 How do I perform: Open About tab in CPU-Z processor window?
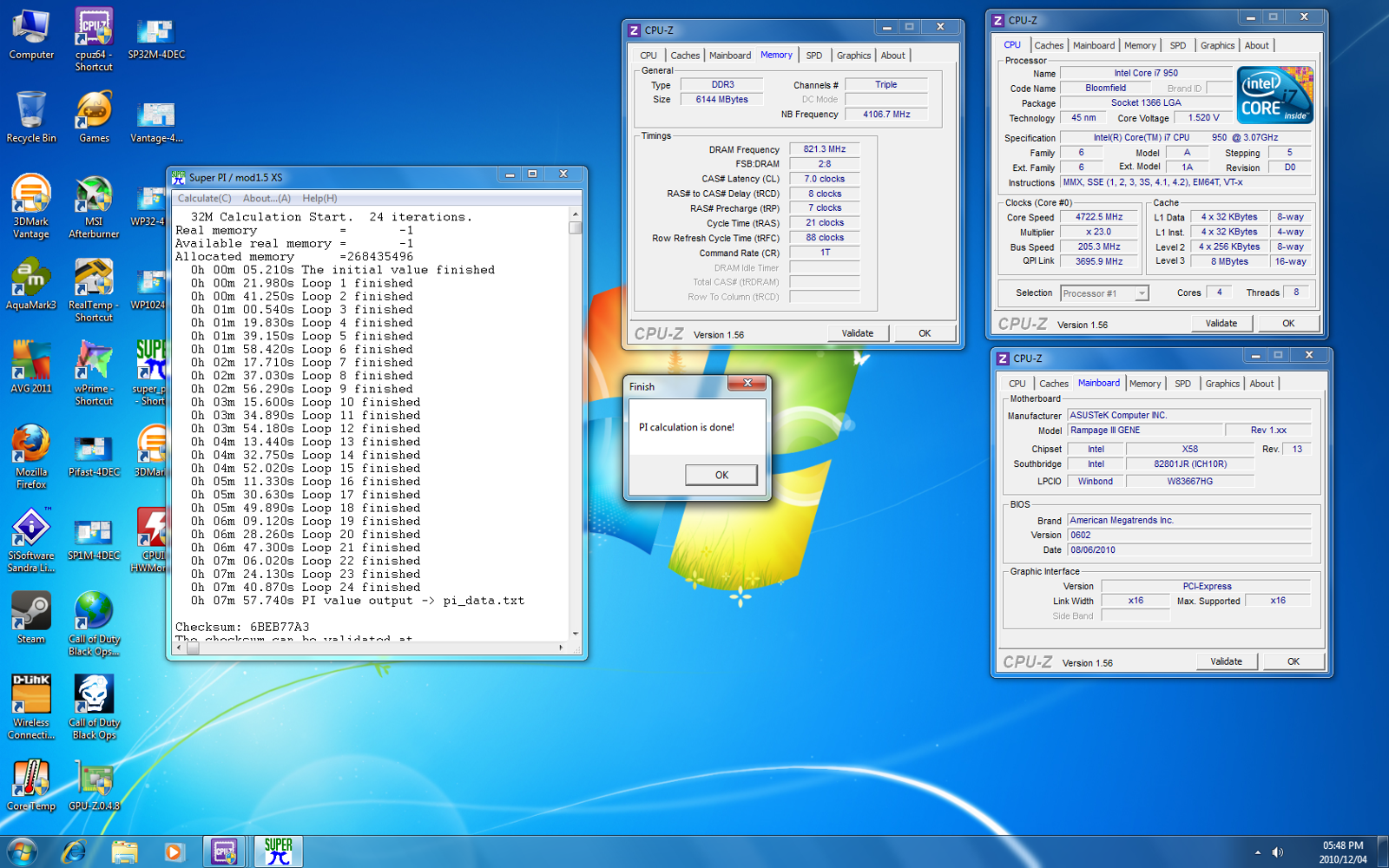coord(1256,46)
